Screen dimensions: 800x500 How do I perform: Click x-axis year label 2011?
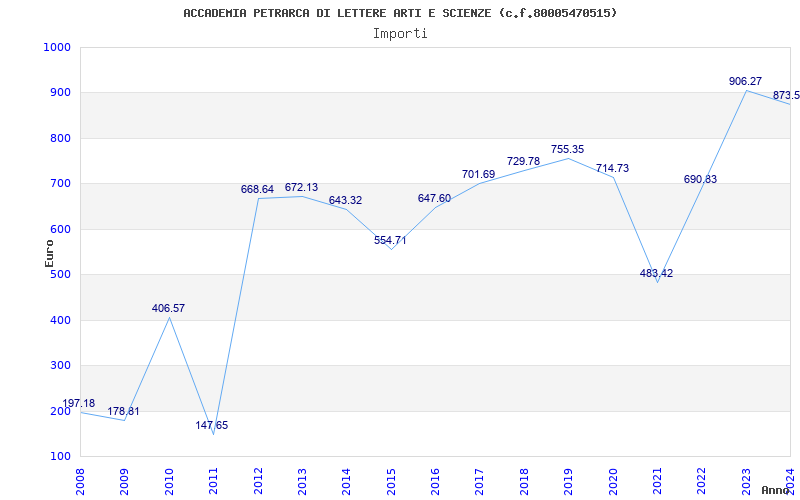[x=213, y=481]
